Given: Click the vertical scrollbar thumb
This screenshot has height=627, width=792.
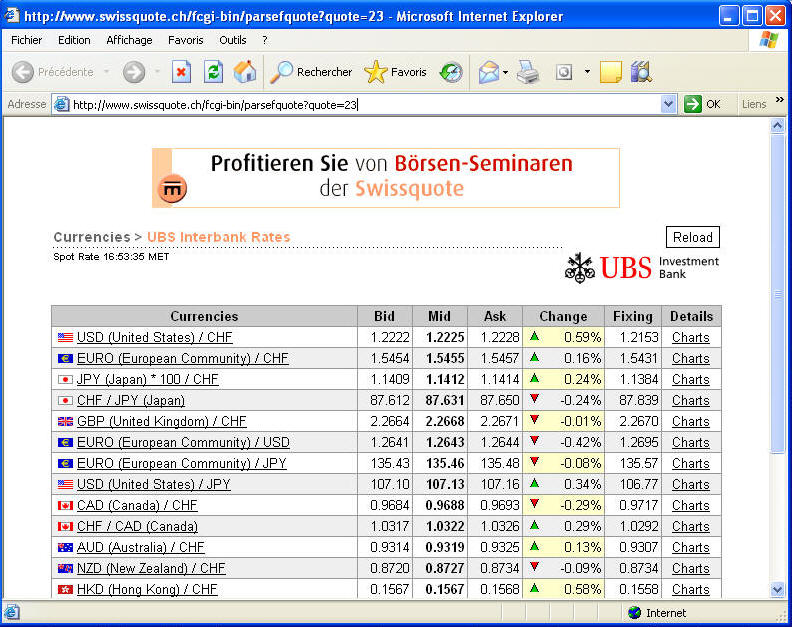Looking at the screenshot, I should pos(778,293).
